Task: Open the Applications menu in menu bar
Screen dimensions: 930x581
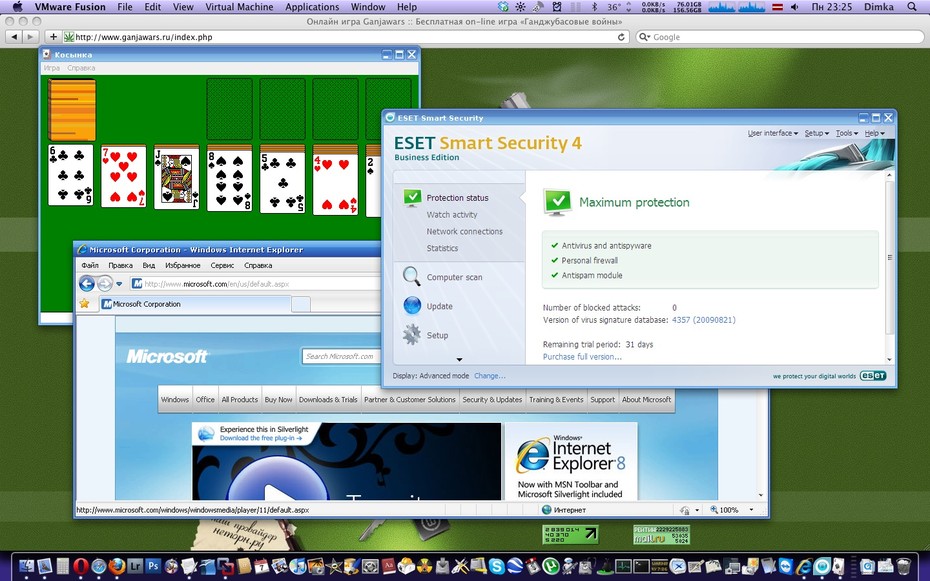Action: pos(312,7)
